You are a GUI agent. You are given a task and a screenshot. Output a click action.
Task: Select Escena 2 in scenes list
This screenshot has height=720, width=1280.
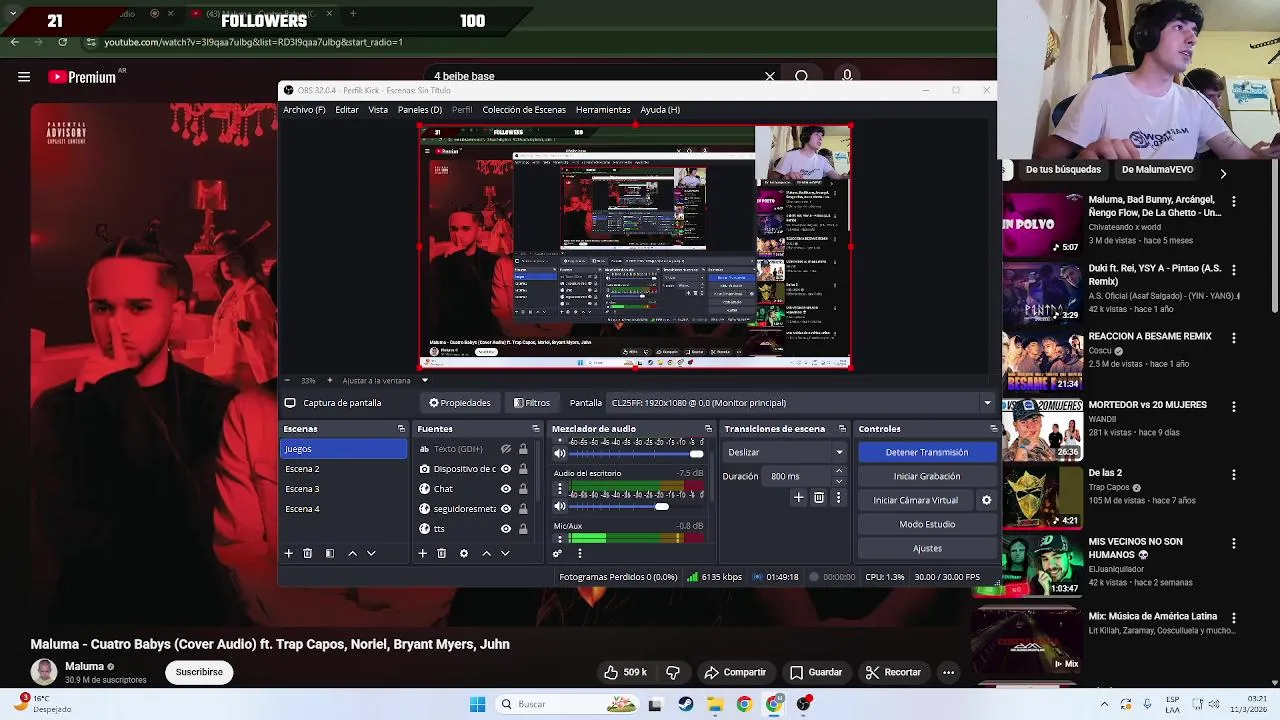coord(343,469)
